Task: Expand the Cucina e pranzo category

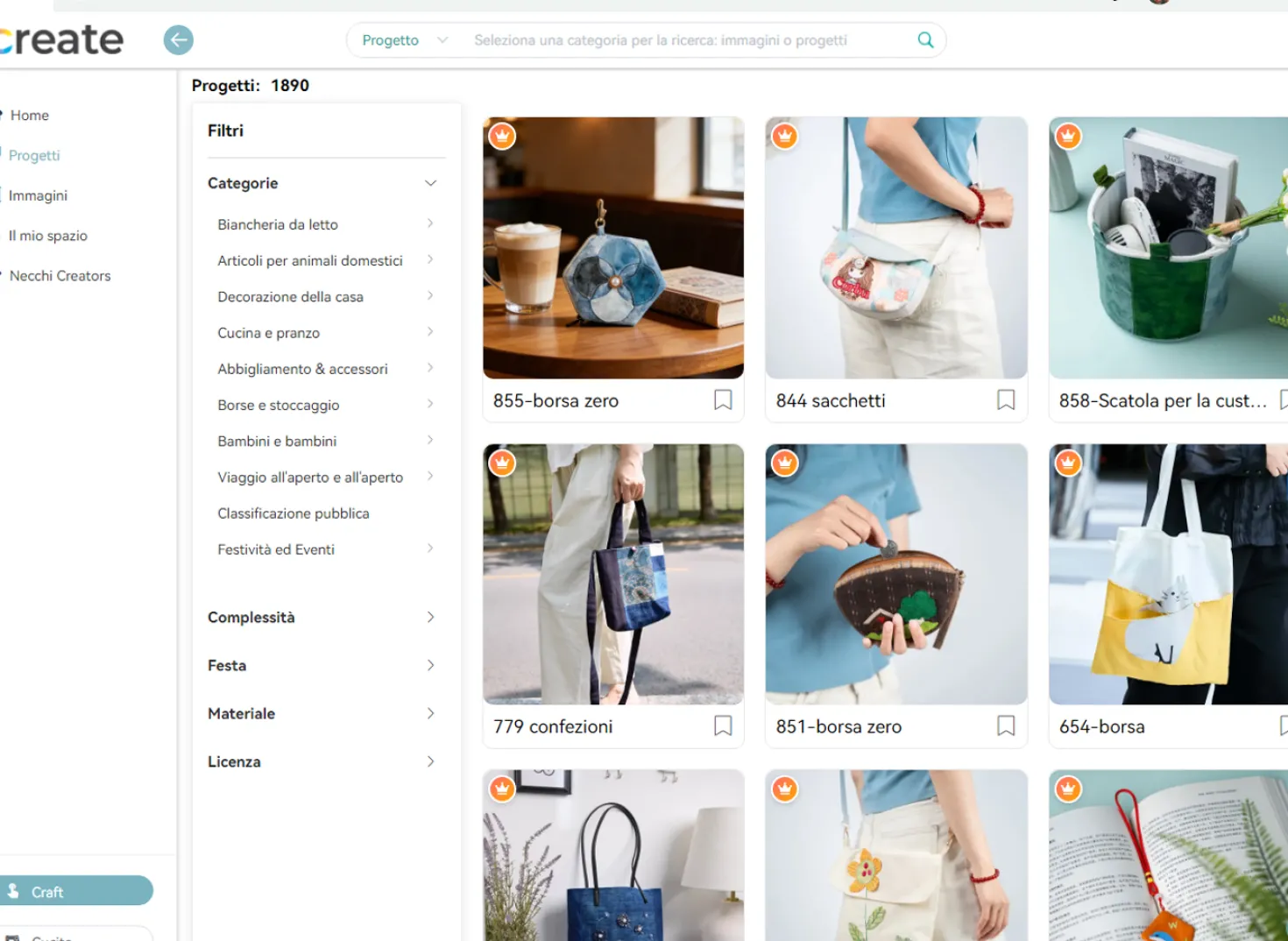Action: [430, 331]
